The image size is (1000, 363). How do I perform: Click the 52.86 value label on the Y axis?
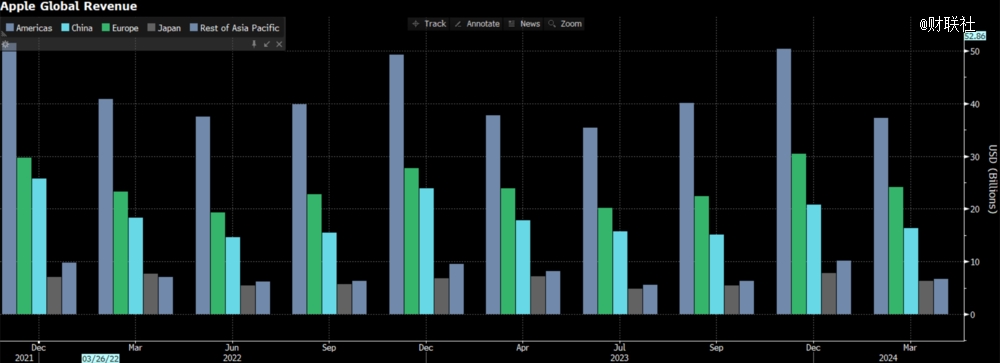tap(975, 36)
